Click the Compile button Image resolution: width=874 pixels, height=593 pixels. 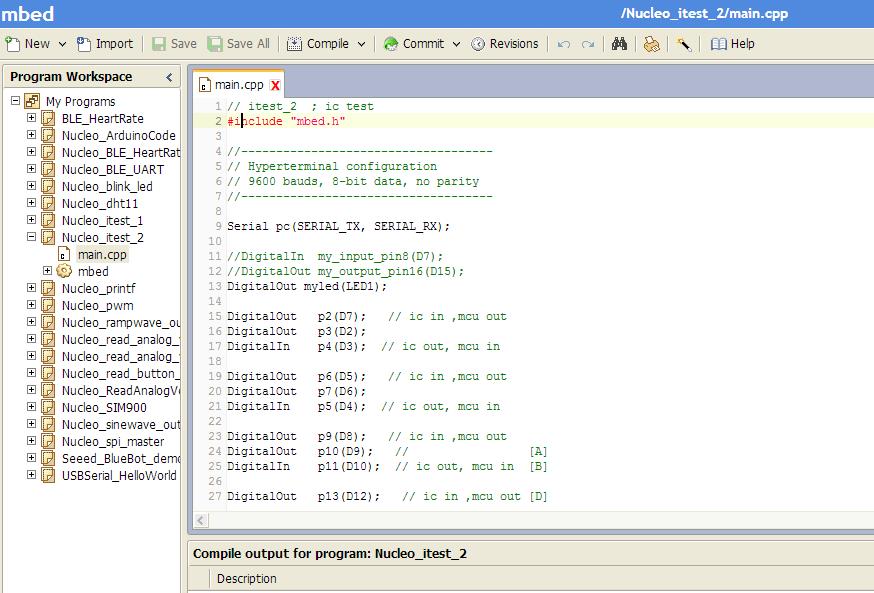[x=318, y=44]
